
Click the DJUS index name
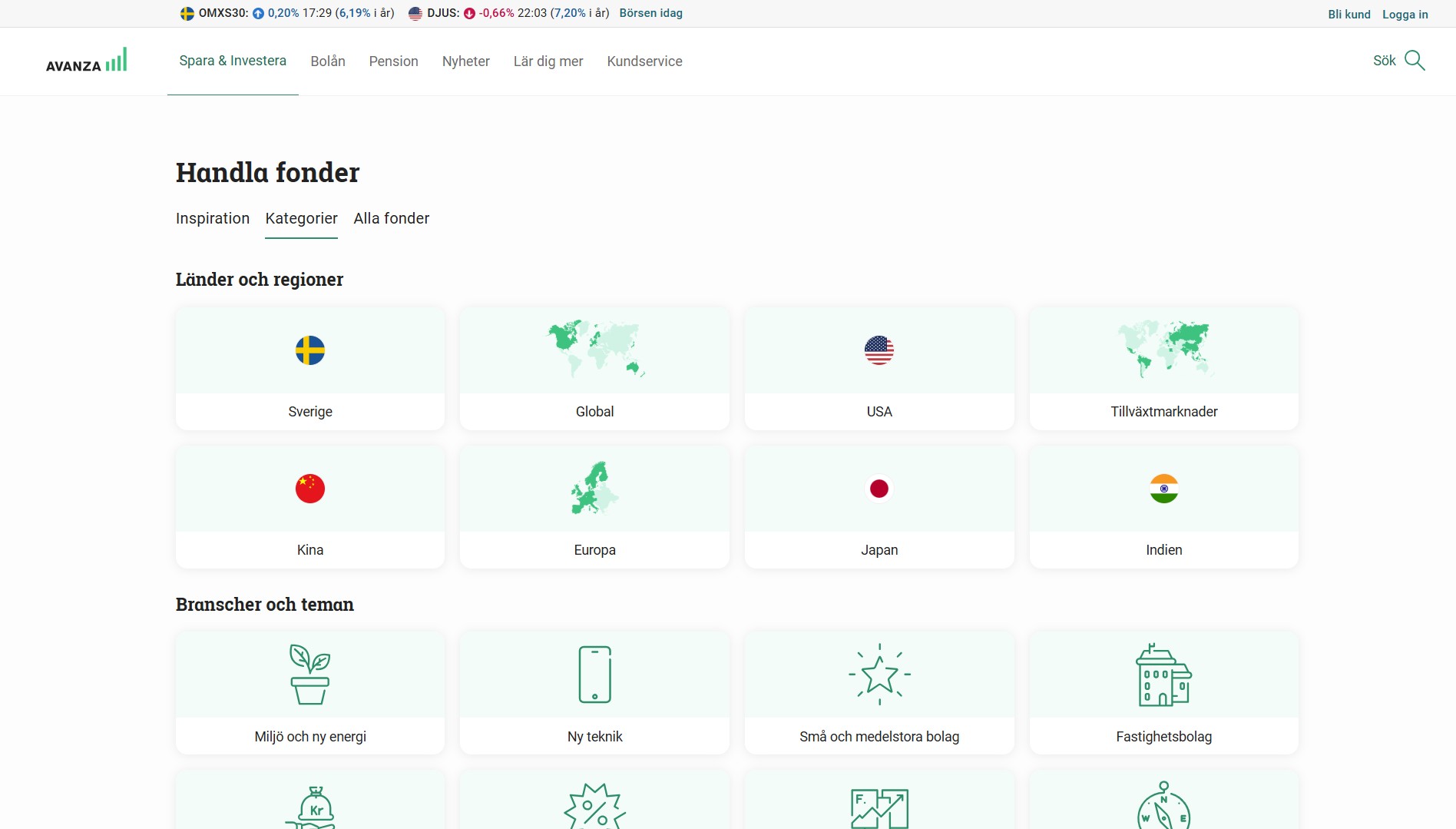coord(444,13)
